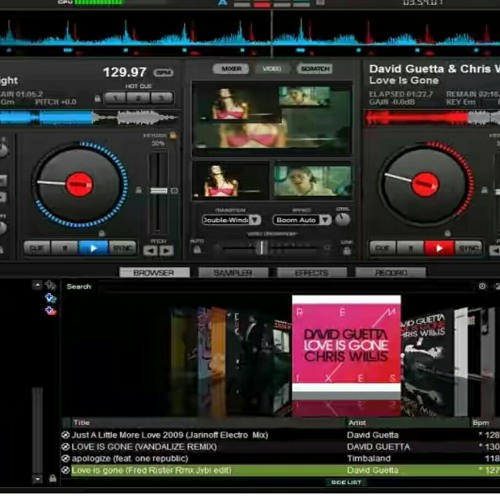The width and height of the screenshot is (500, 500).
Task: Toggle the lock icon below the right jog wheel
Action: [448, 233]
